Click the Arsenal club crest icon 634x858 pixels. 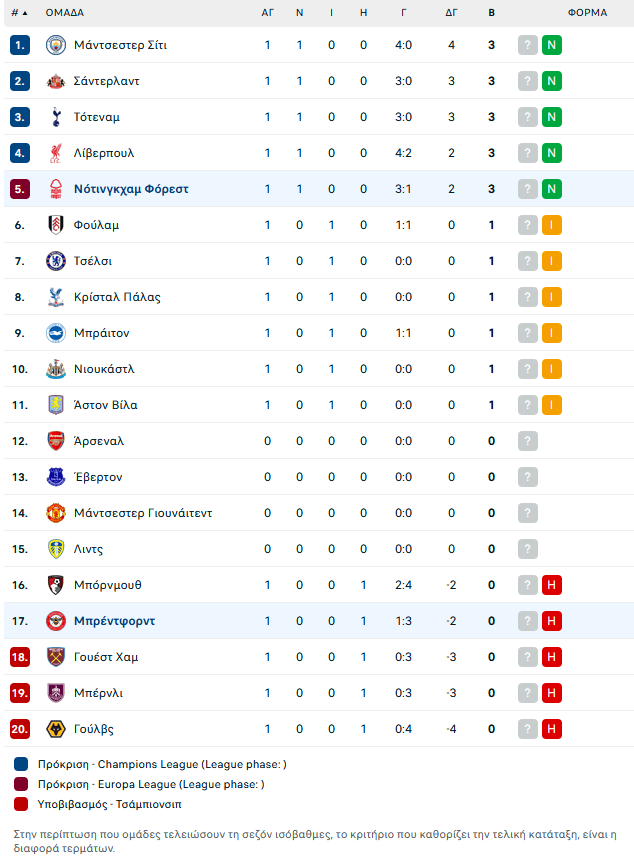point(55,441)
